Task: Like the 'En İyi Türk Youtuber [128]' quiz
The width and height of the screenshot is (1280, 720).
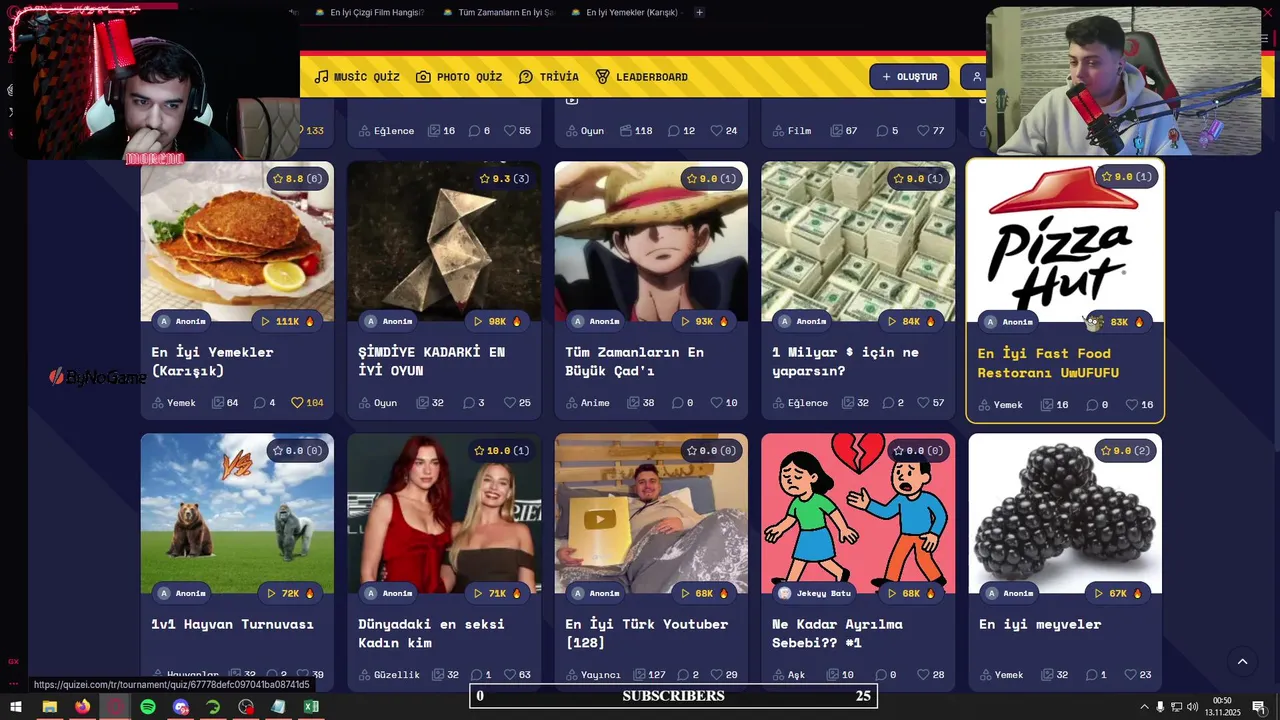Action: pyautogui.click(x=716, y=675)
